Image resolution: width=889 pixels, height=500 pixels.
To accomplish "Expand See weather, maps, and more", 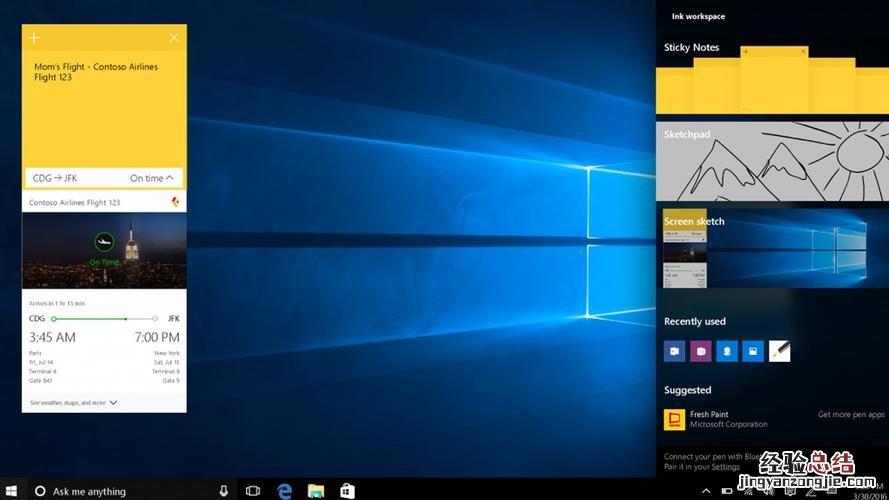I will click(x=74, y=402).
